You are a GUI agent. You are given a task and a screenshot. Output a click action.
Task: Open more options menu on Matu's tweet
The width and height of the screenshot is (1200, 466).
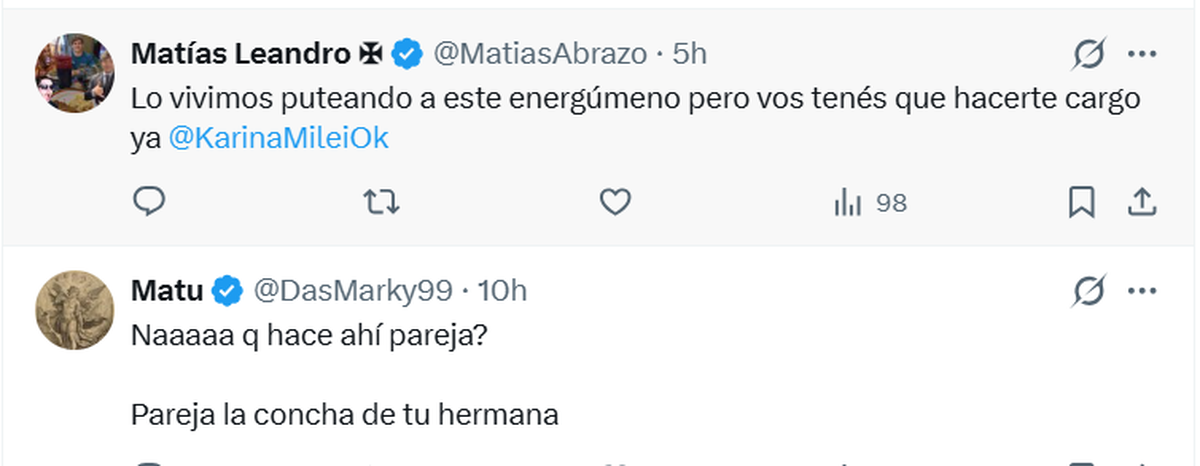click(x=1142, y=292)
